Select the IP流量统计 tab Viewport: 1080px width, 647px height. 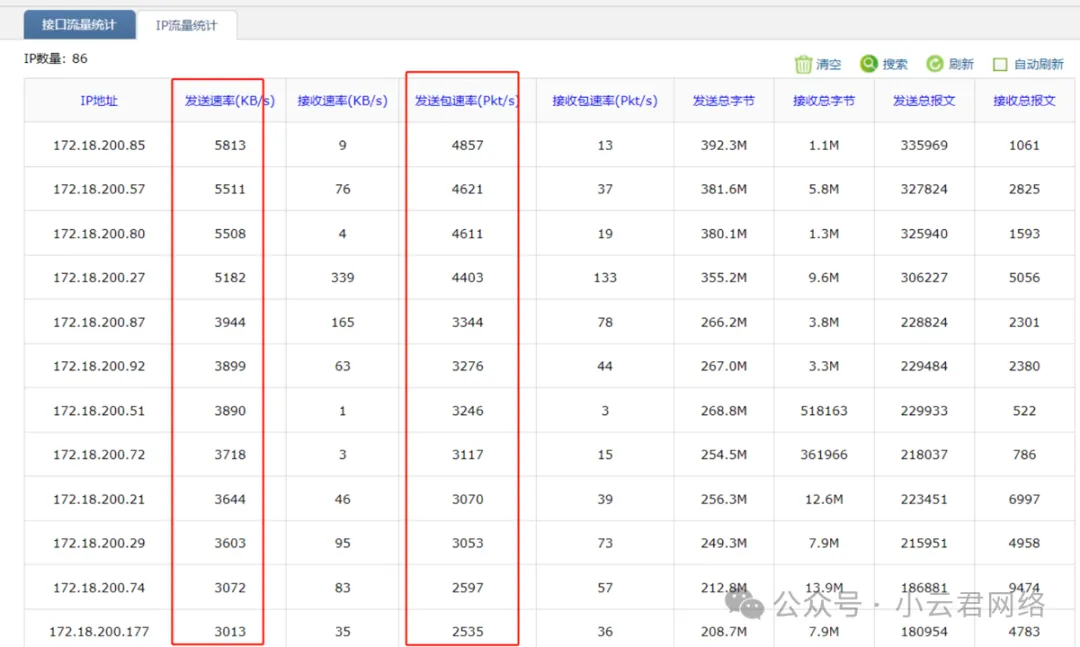click(186, 25)
